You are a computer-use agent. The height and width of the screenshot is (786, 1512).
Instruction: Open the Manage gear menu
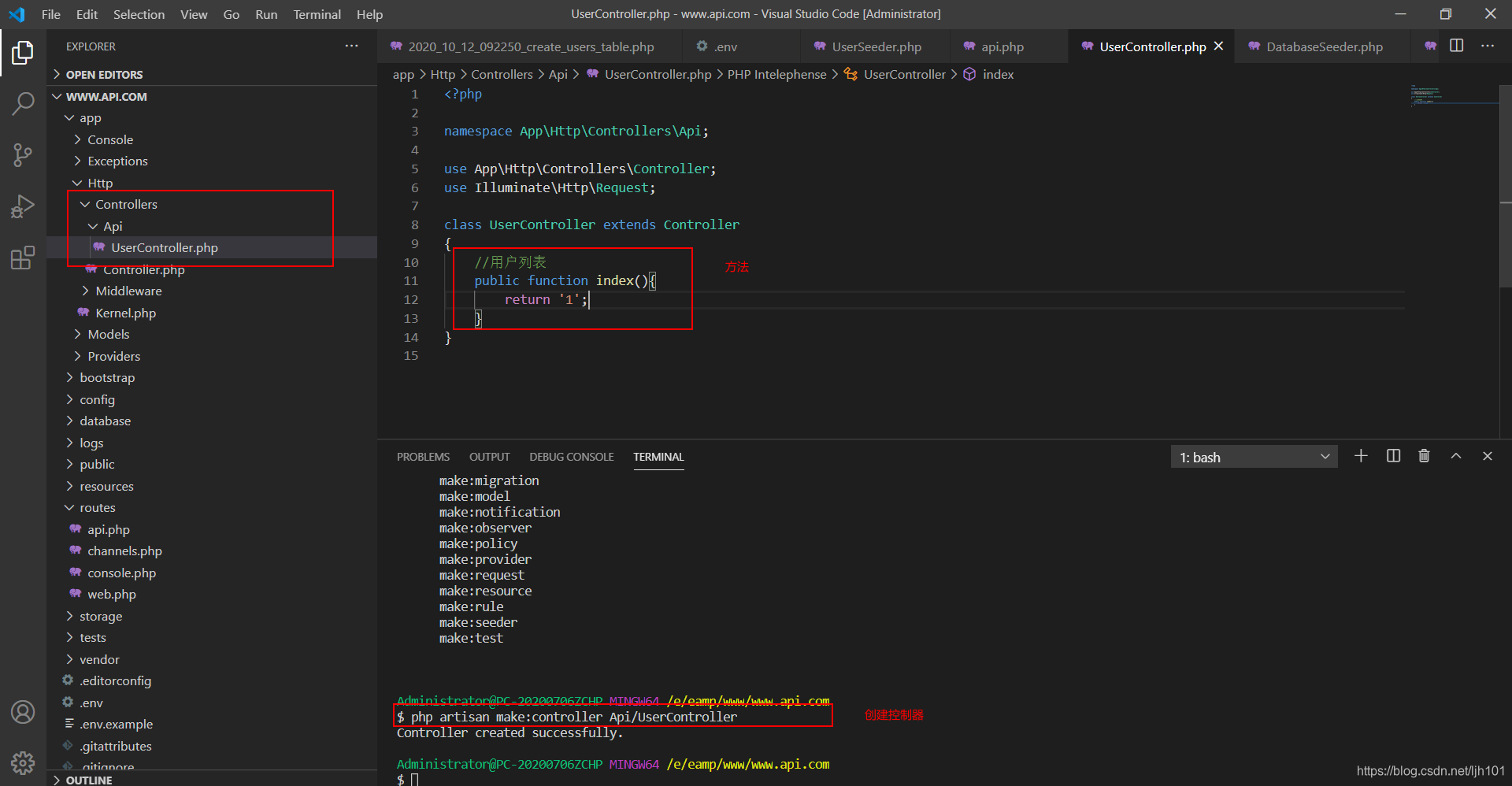23,762
